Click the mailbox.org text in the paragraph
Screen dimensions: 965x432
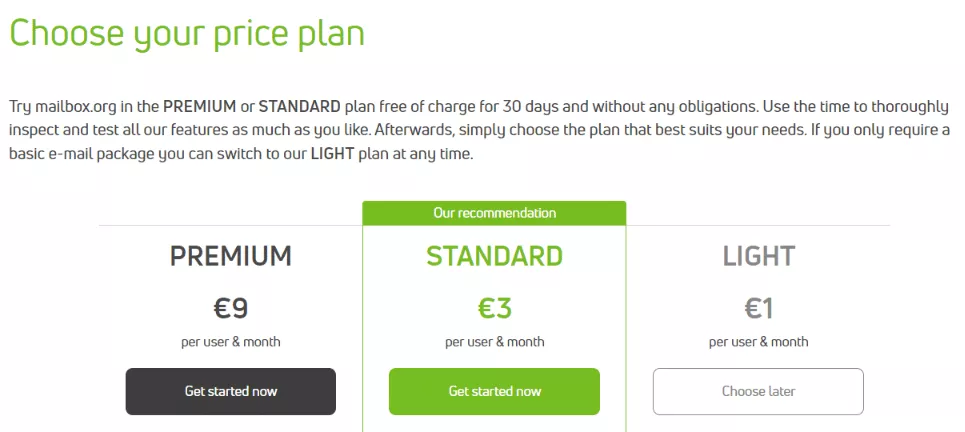[x=79, y=107]
